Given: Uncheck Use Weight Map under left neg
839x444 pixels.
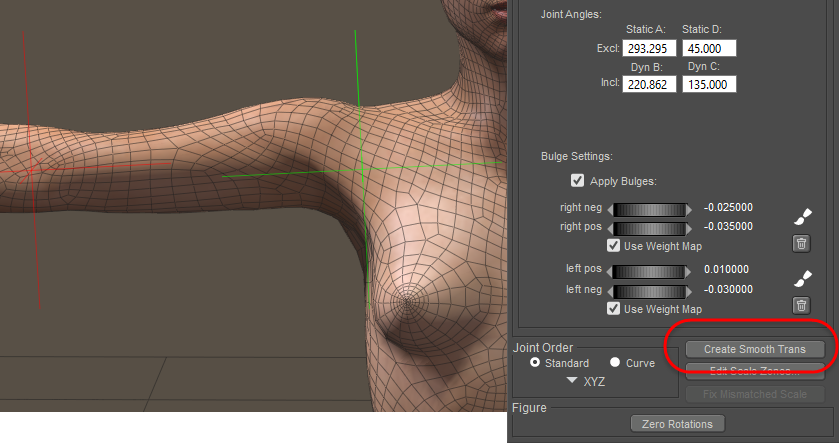Looking at the screenshot, I should (614, 309).
